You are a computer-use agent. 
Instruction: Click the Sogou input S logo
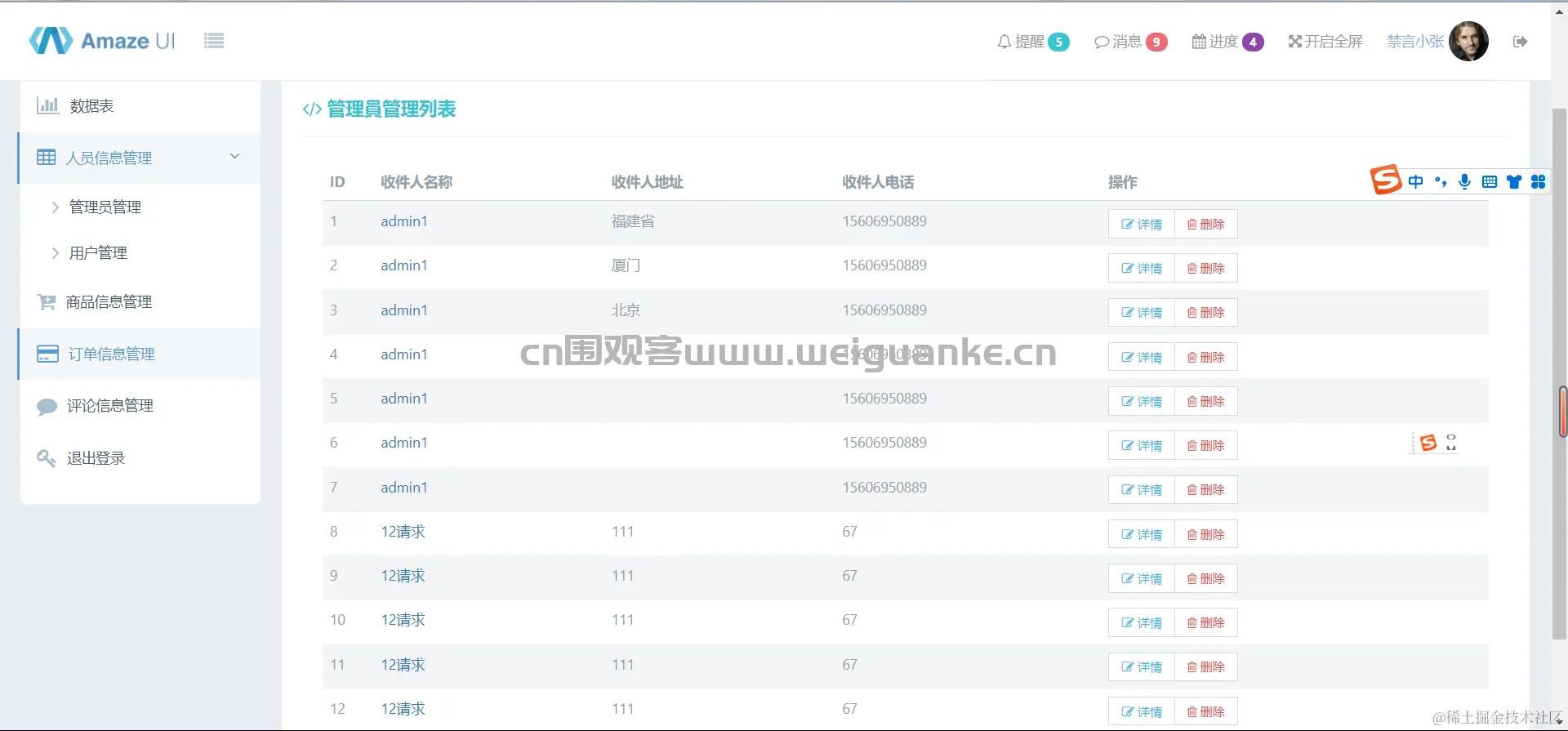click(1386, 180)
